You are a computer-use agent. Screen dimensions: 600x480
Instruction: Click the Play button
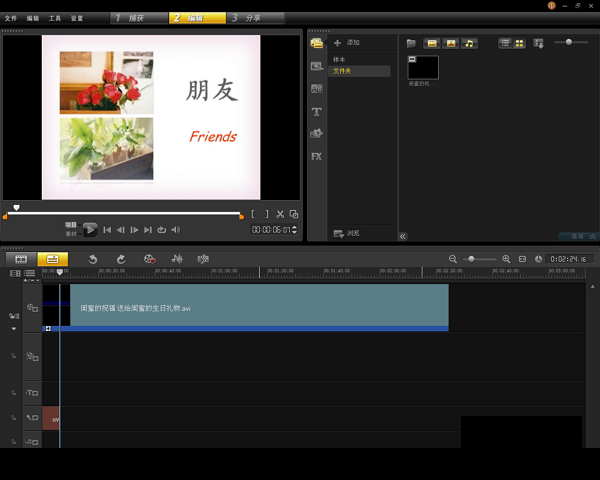click(x=90, y=230)
